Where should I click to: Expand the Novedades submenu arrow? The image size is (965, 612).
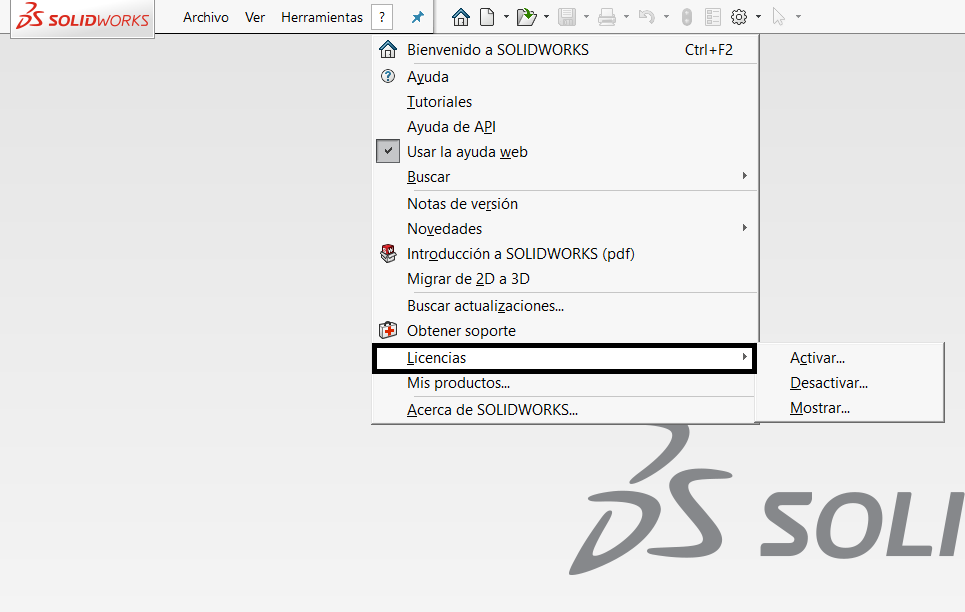745,228
